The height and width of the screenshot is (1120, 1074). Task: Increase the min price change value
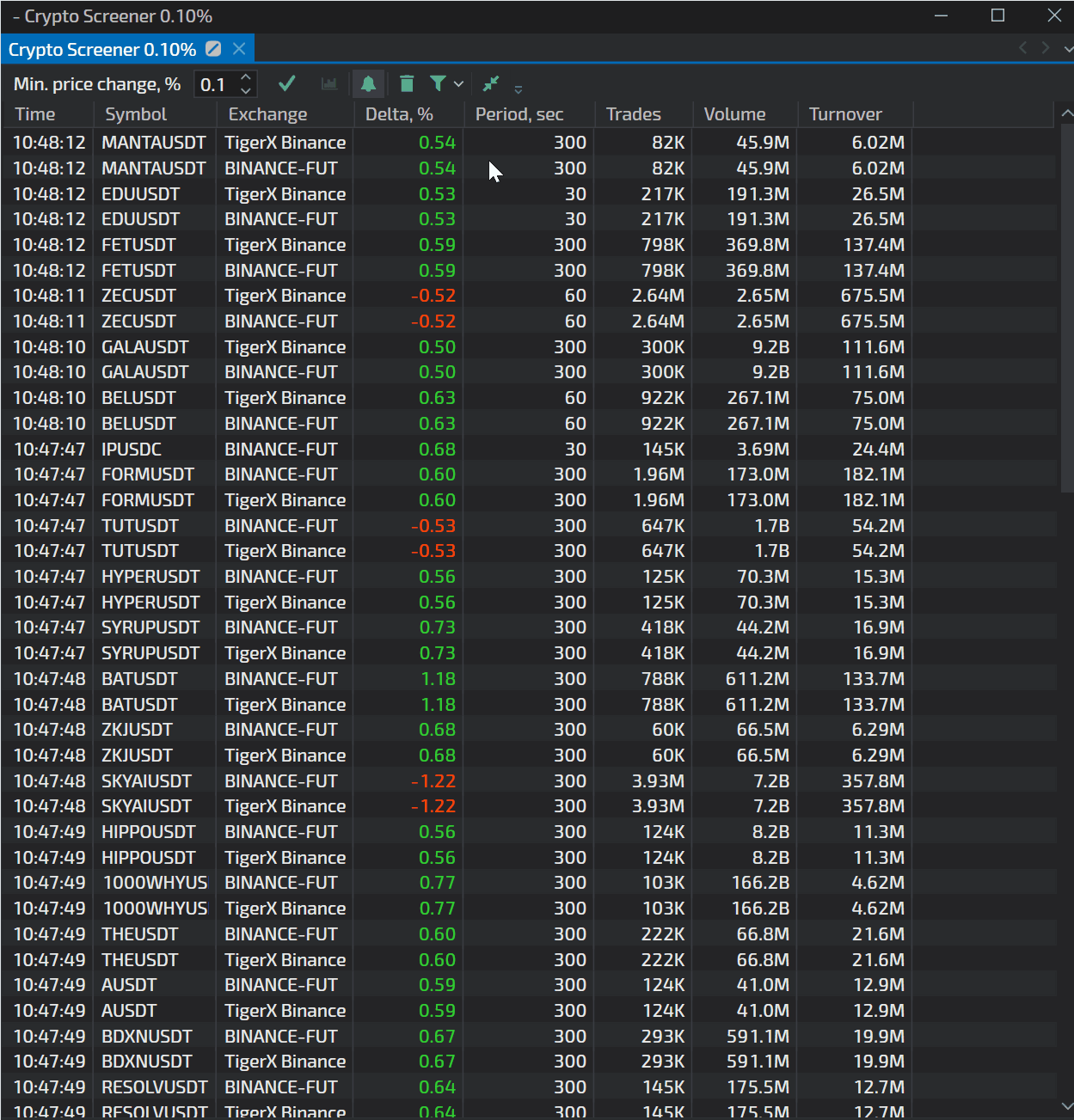[x=246, y=77]
